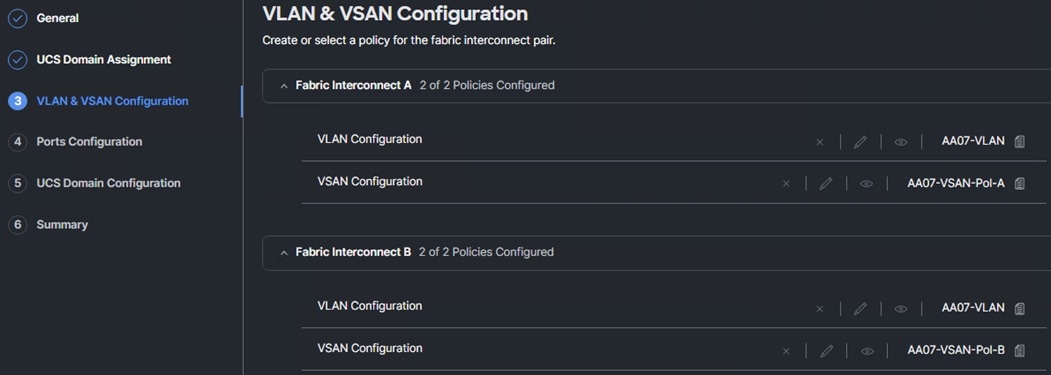Go to Ports Configuration step
The width and height of the screenshot is (1051, 375).
pyautogui.click(x=89, y=142)
